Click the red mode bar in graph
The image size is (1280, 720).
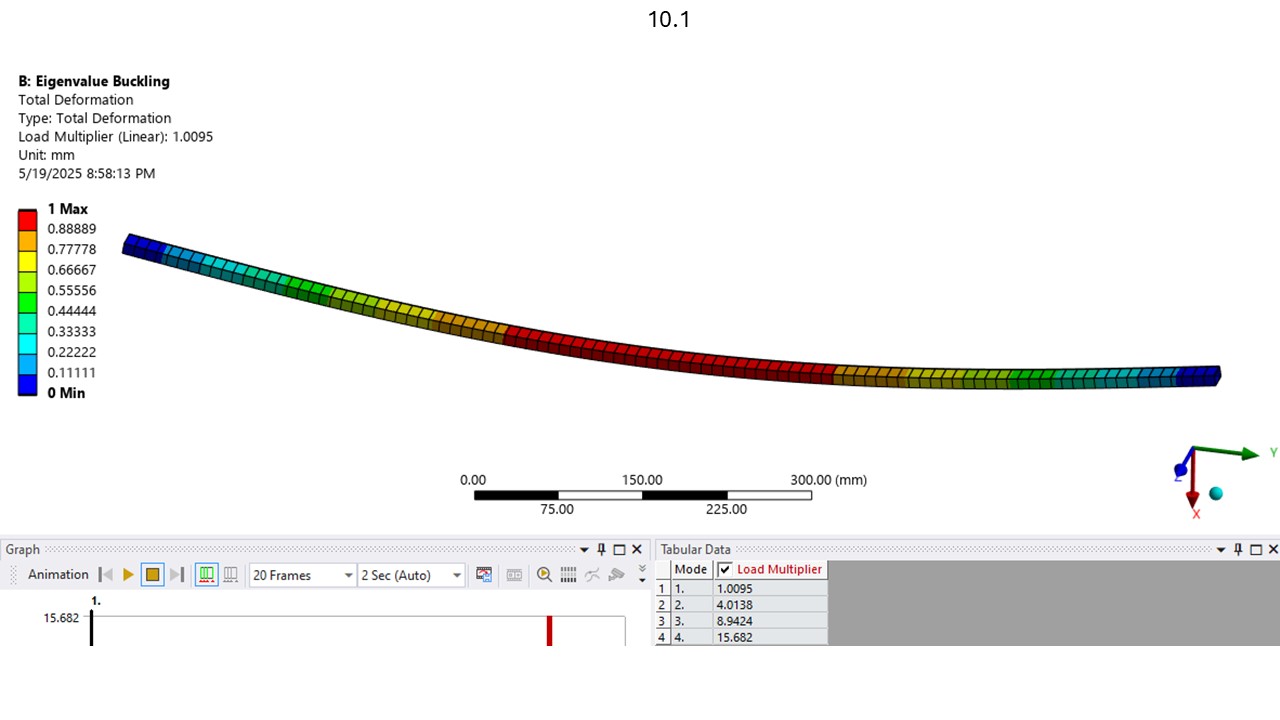coord(549,630)
